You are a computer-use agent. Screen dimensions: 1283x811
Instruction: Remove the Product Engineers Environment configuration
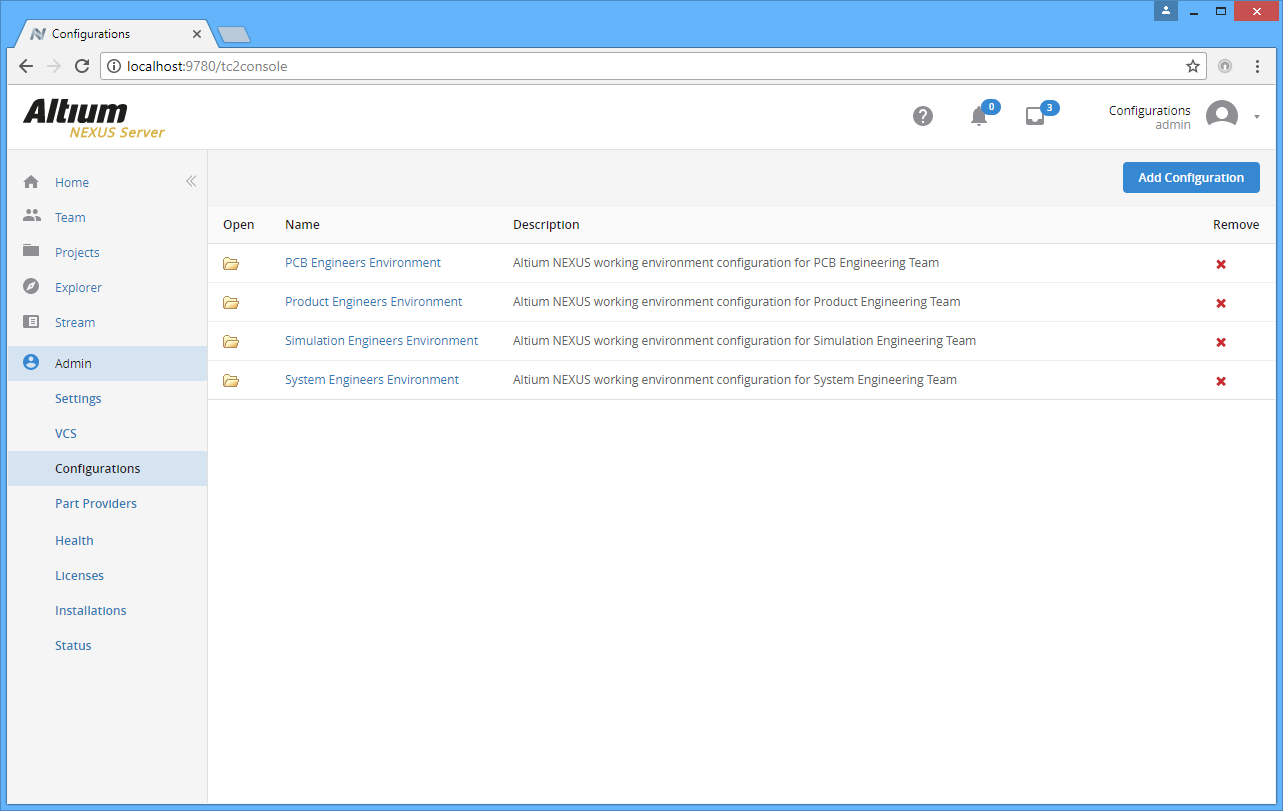click(x=1220, y=303)
